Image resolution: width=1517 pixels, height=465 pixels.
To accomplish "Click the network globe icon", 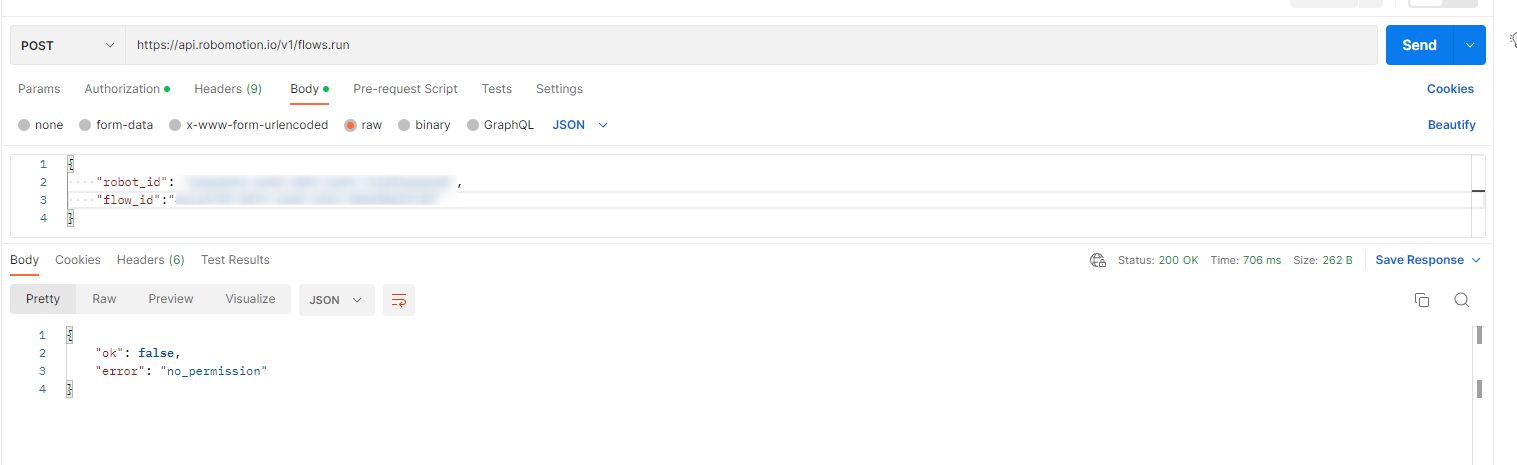I will [x=1098, y=260].
